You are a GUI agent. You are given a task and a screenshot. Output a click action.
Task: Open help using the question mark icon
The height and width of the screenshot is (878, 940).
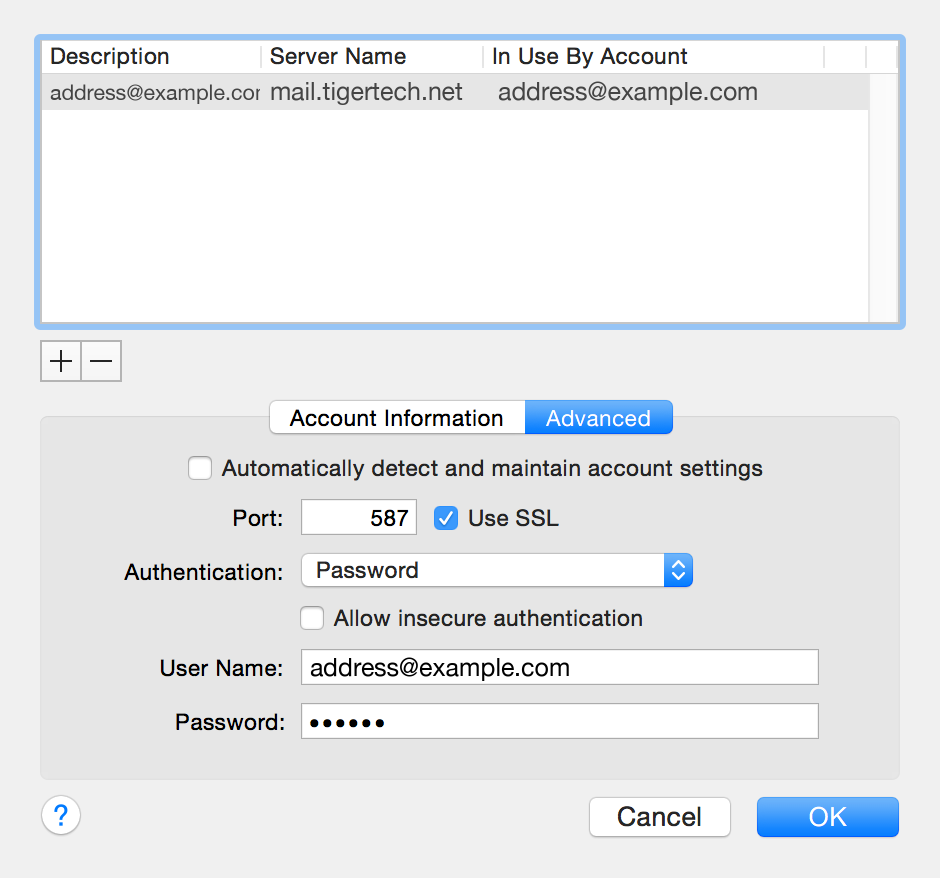(x=60, y=815)
